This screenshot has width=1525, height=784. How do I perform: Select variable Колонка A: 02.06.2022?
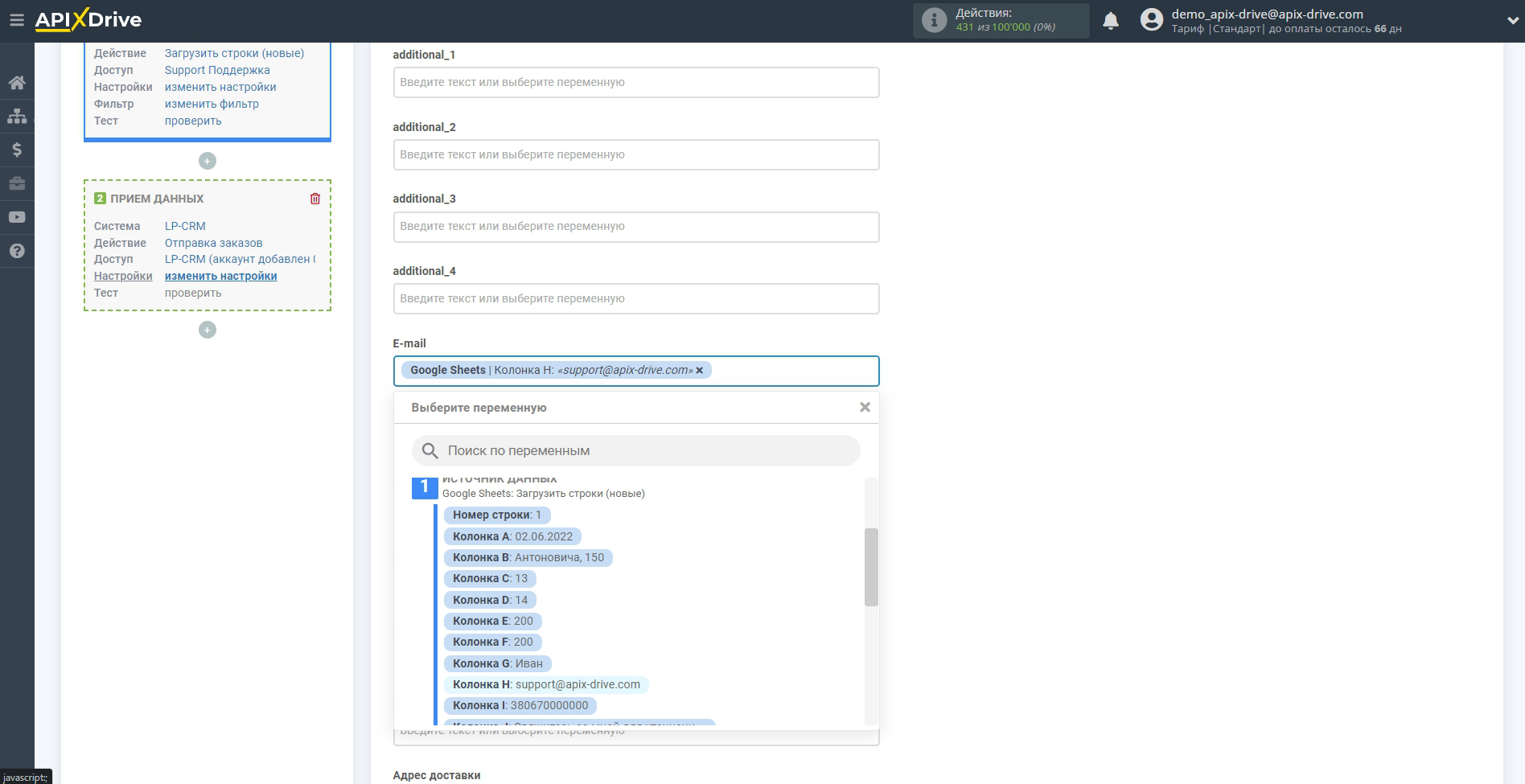[x=512, y=536]
